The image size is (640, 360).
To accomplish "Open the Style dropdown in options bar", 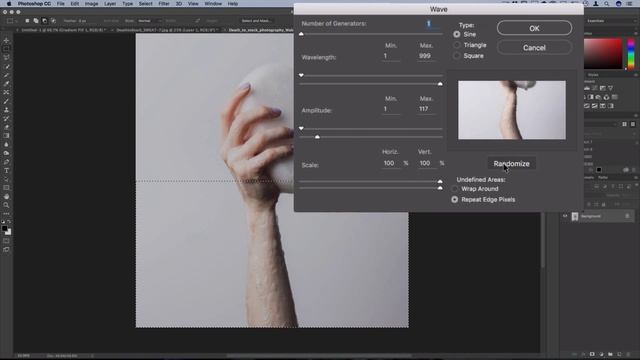I will (150, 21).
